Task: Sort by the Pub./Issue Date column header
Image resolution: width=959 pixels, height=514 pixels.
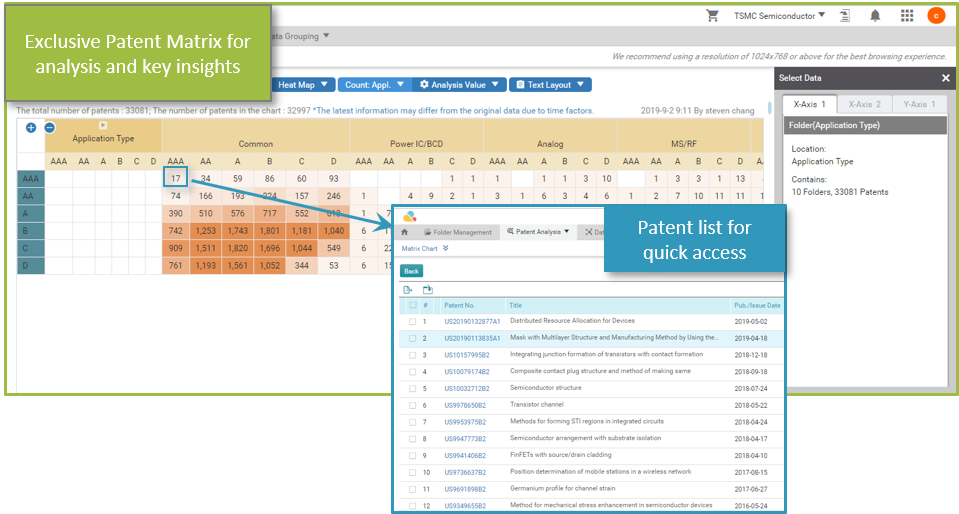Action: coord(757,305)
